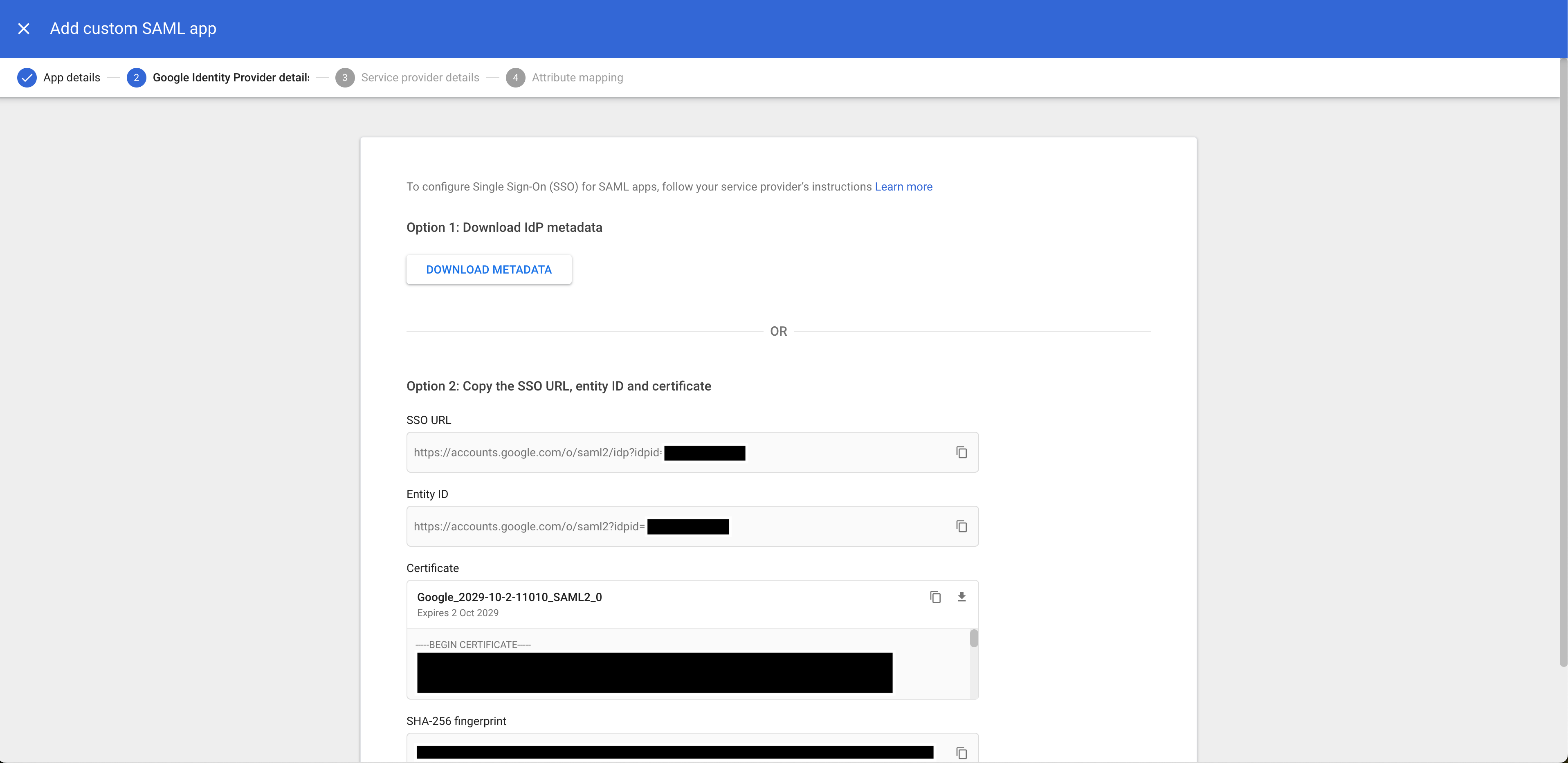The image size is (1568, 763).
Task: Click the 'Entity ID' label
Action: 427,494
